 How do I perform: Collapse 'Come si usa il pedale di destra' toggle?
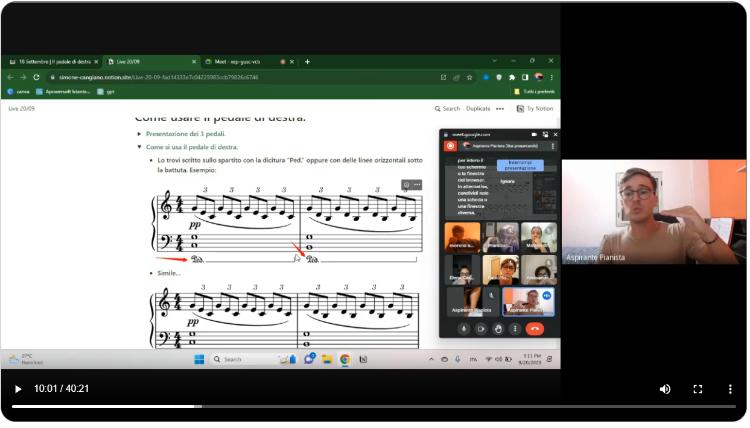[x=140, y=147]
